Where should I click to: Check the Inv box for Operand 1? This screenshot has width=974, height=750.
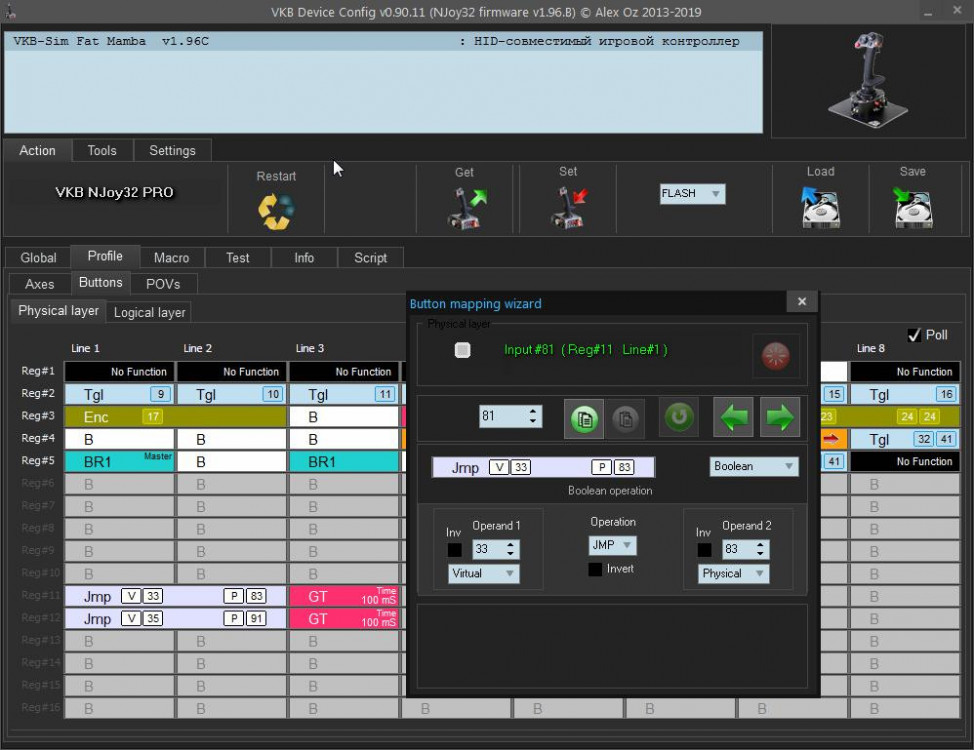point(454,550)
